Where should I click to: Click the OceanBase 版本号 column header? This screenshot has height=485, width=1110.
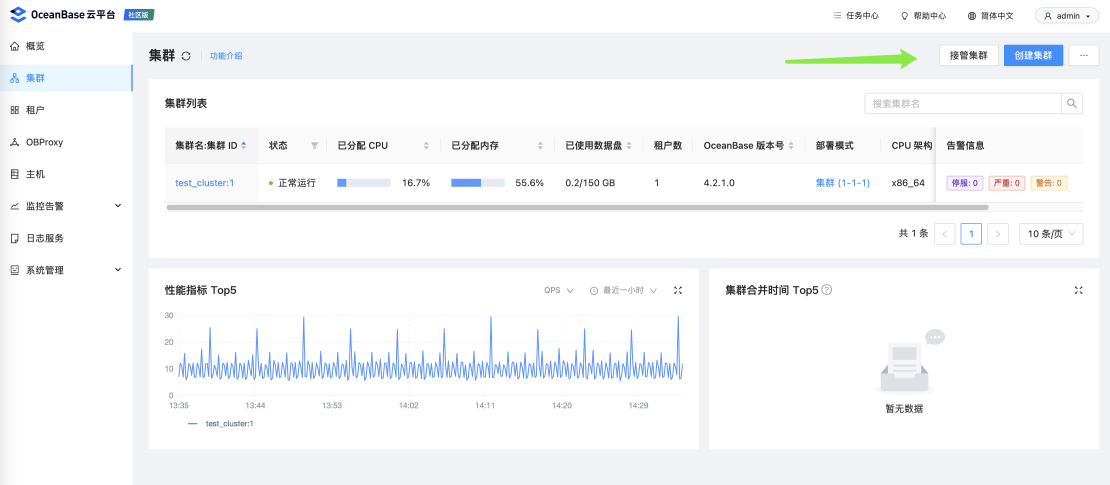click(743, 146)
